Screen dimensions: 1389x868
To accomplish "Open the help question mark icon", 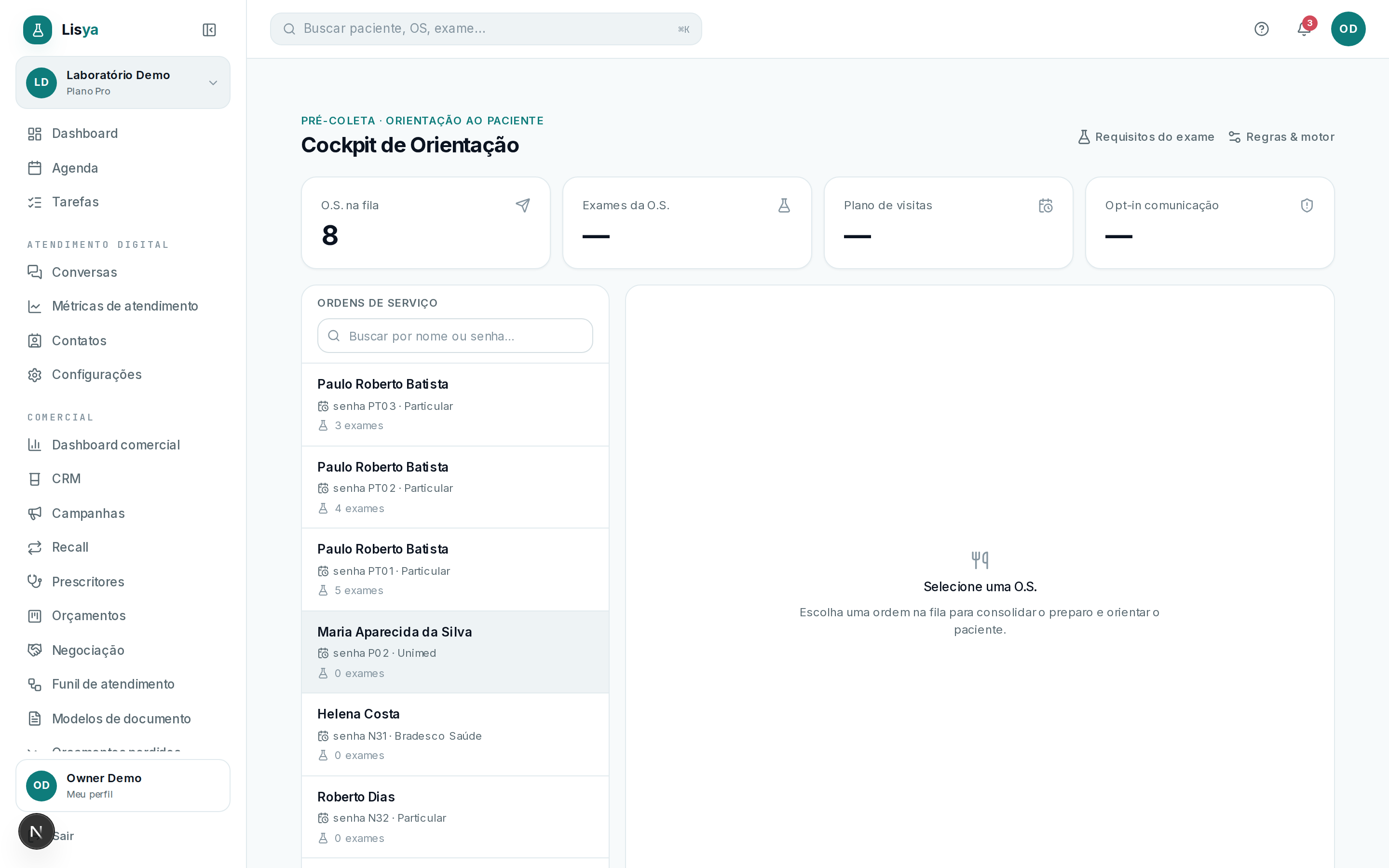I will point(1261,29).
